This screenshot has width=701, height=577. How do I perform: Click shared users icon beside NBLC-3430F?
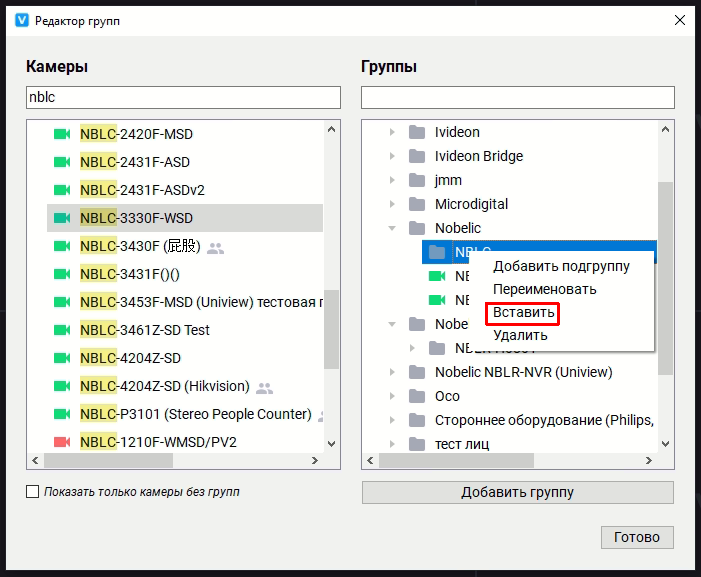click(x=215, y=248)
